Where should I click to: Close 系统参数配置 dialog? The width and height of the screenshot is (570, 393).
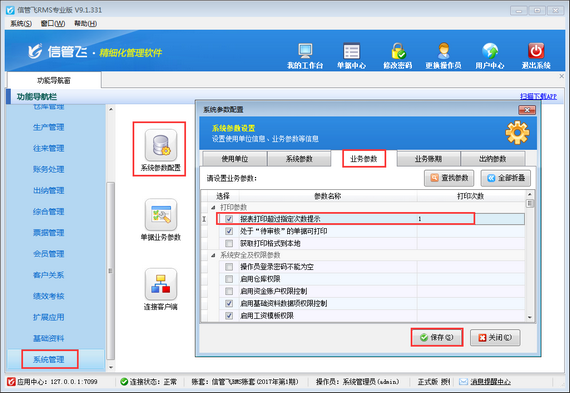tap(527, 110)
